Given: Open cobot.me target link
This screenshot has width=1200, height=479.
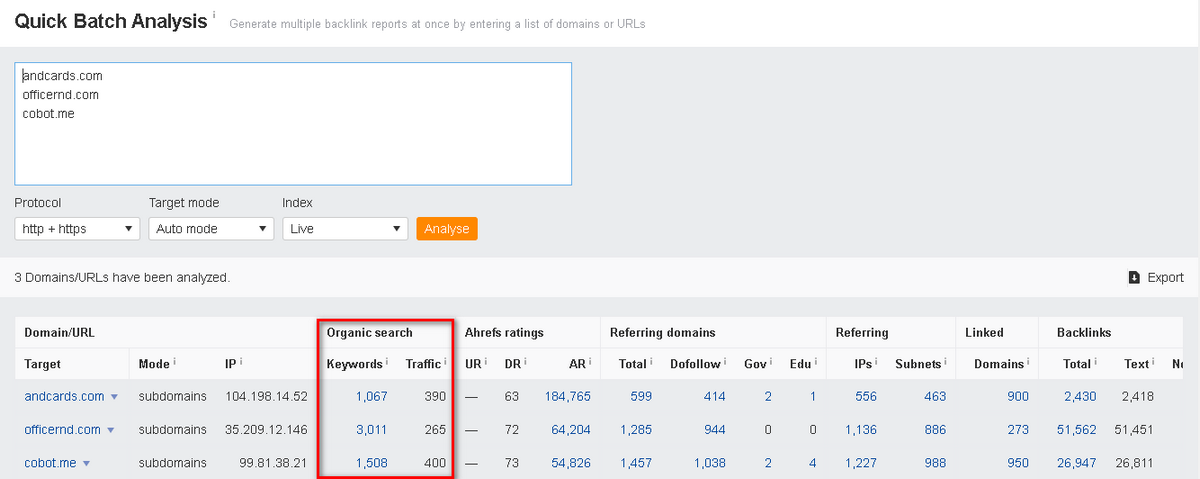Looking at the screenshot, I should [x=51, y=462].
